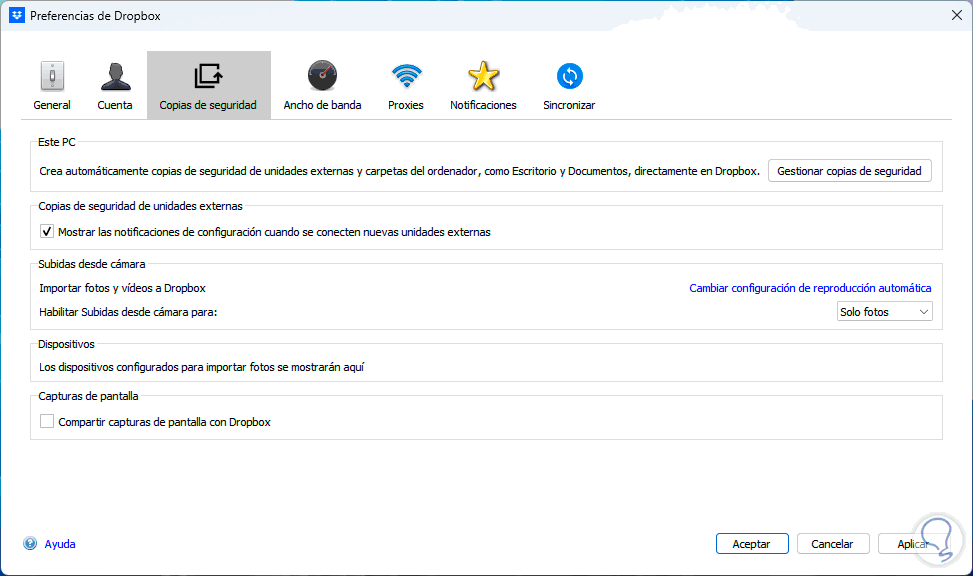
Task: Open the Cuenta account tab
Action: [x=115, y=86]
